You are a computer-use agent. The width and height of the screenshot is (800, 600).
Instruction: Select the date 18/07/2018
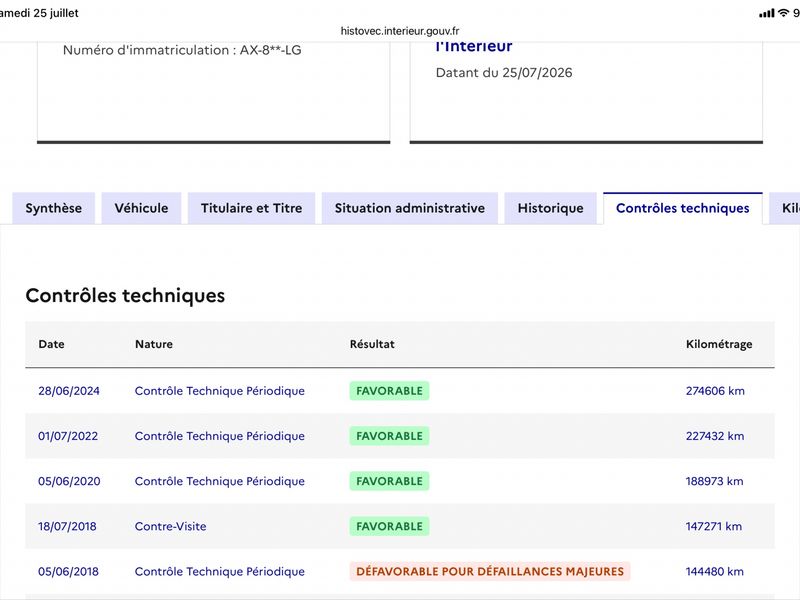pyautogui.click(x=67, y=527)
